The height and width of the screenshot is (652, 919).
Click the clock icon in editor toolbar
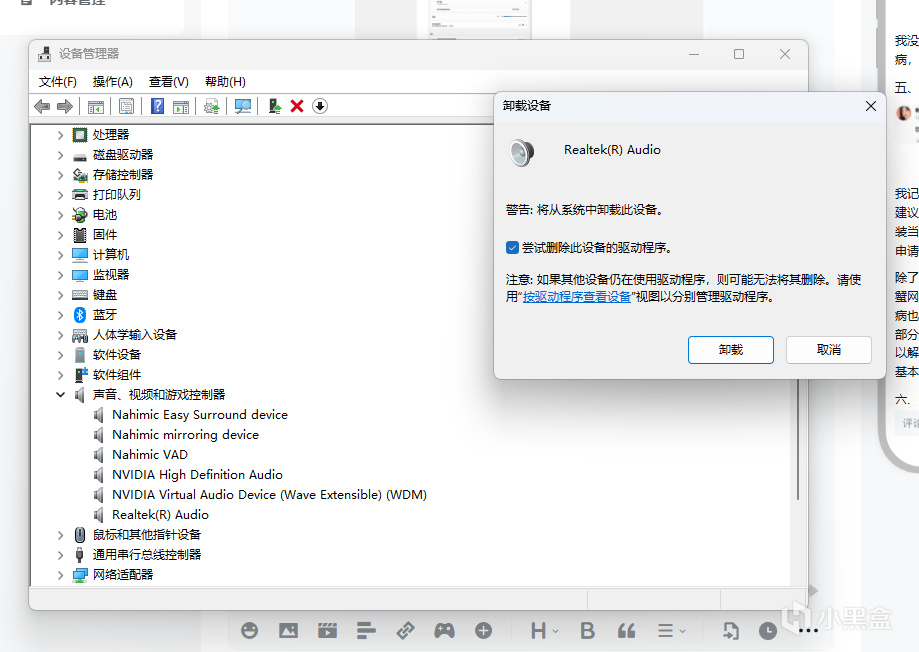[x=768, y=631]
